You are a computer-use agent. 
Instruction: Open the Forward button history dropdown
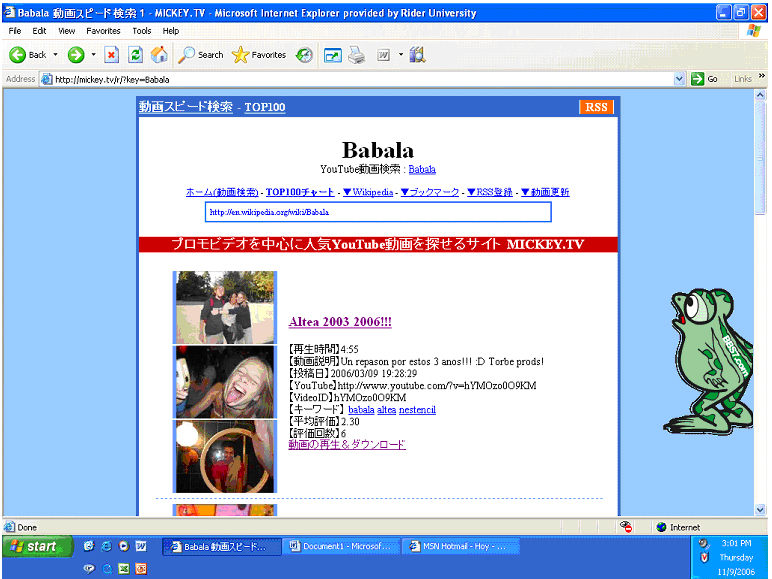click(94, 55)
